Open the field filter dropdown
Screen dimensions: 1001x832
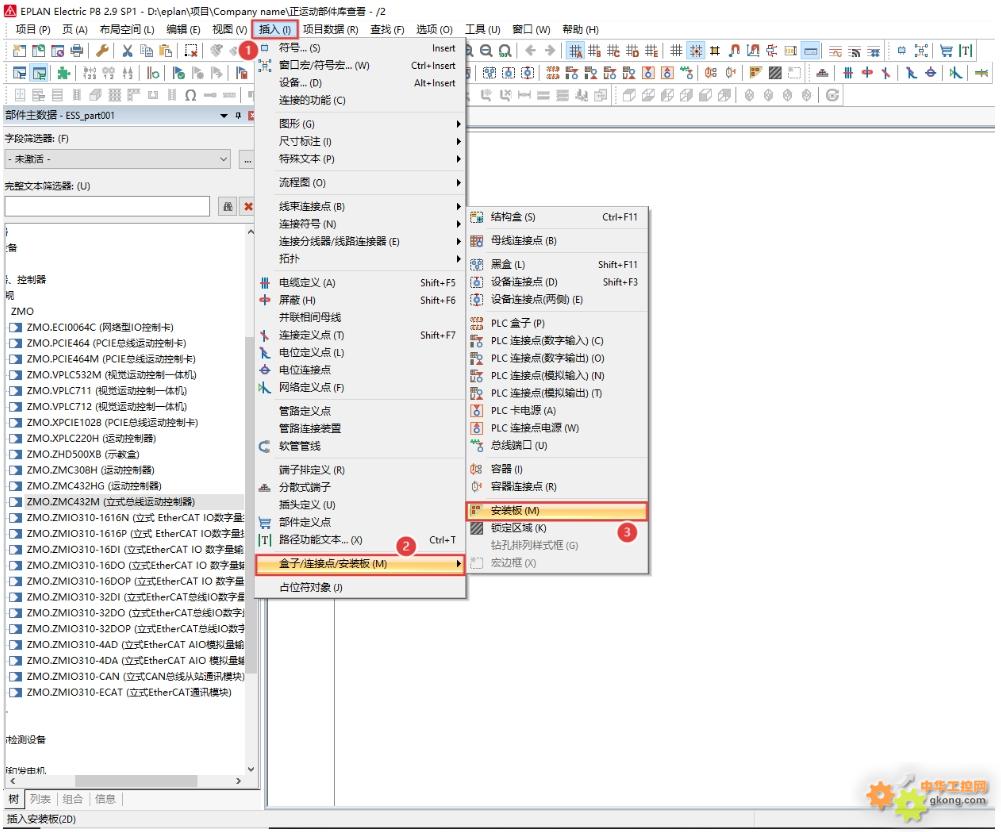pos(224,159)
